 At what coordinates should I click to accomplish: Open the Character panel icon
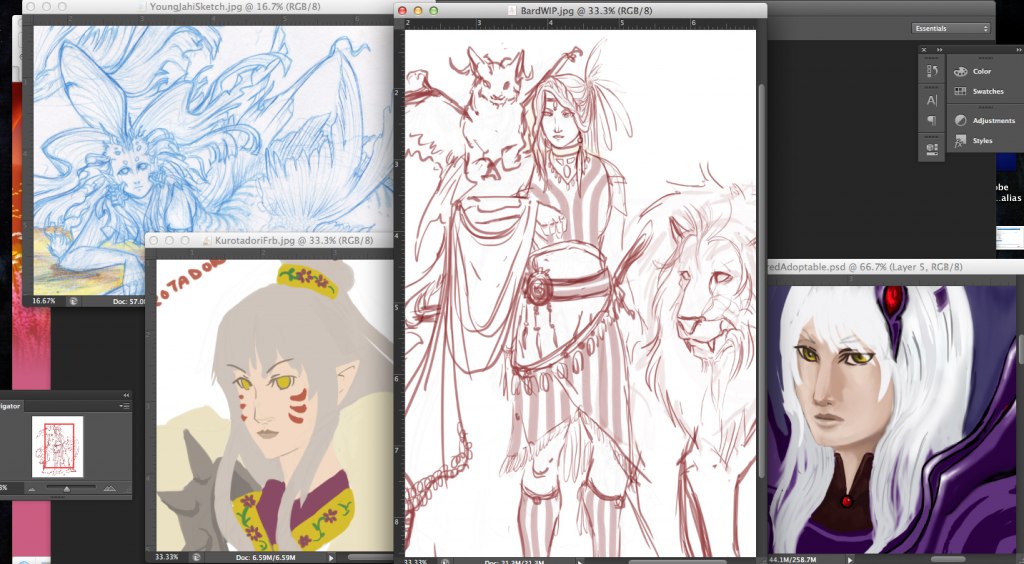tap(931, 100)
